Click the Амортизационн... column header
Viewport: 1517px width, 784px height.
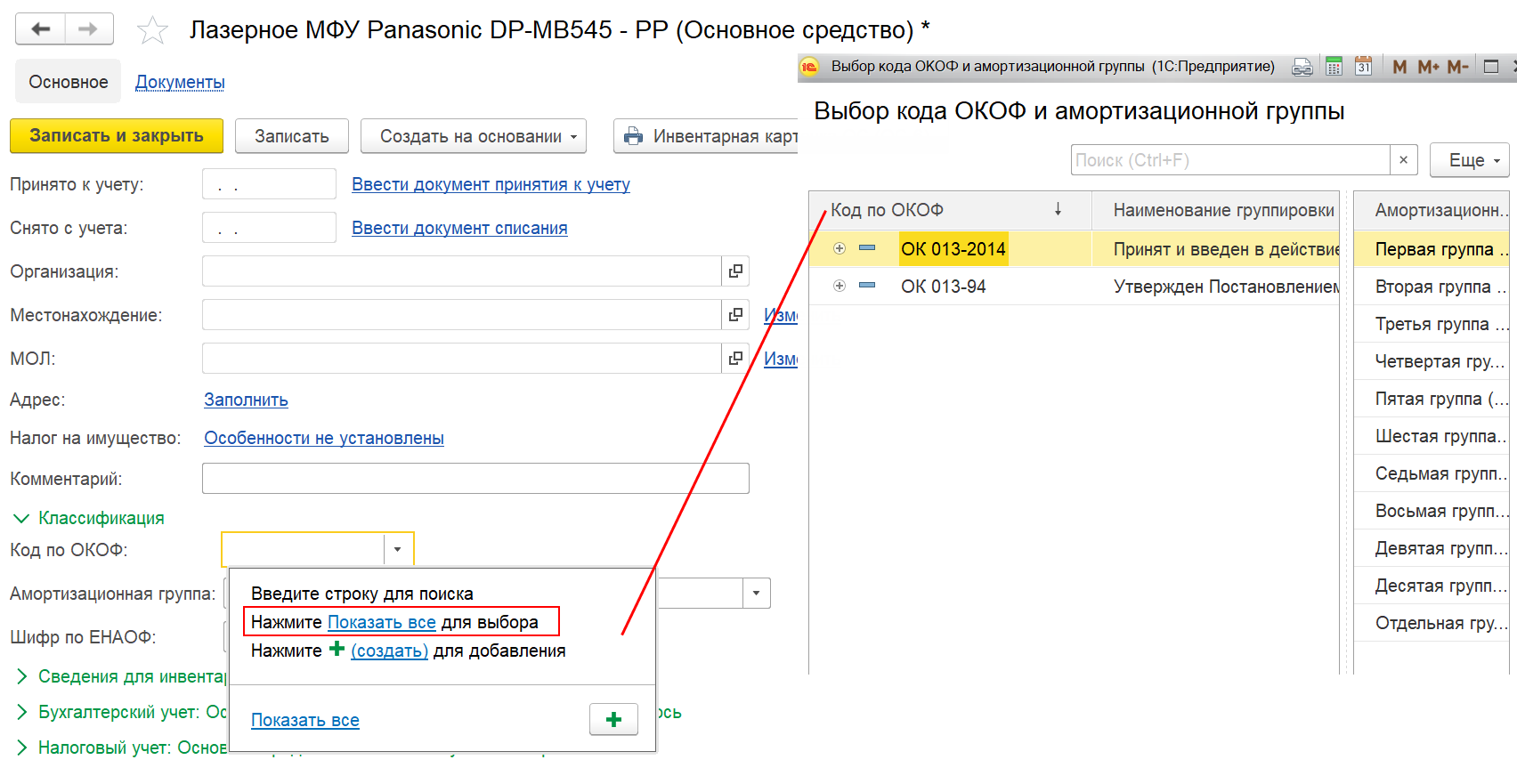pyautogui.click(x=1432, y=210)
